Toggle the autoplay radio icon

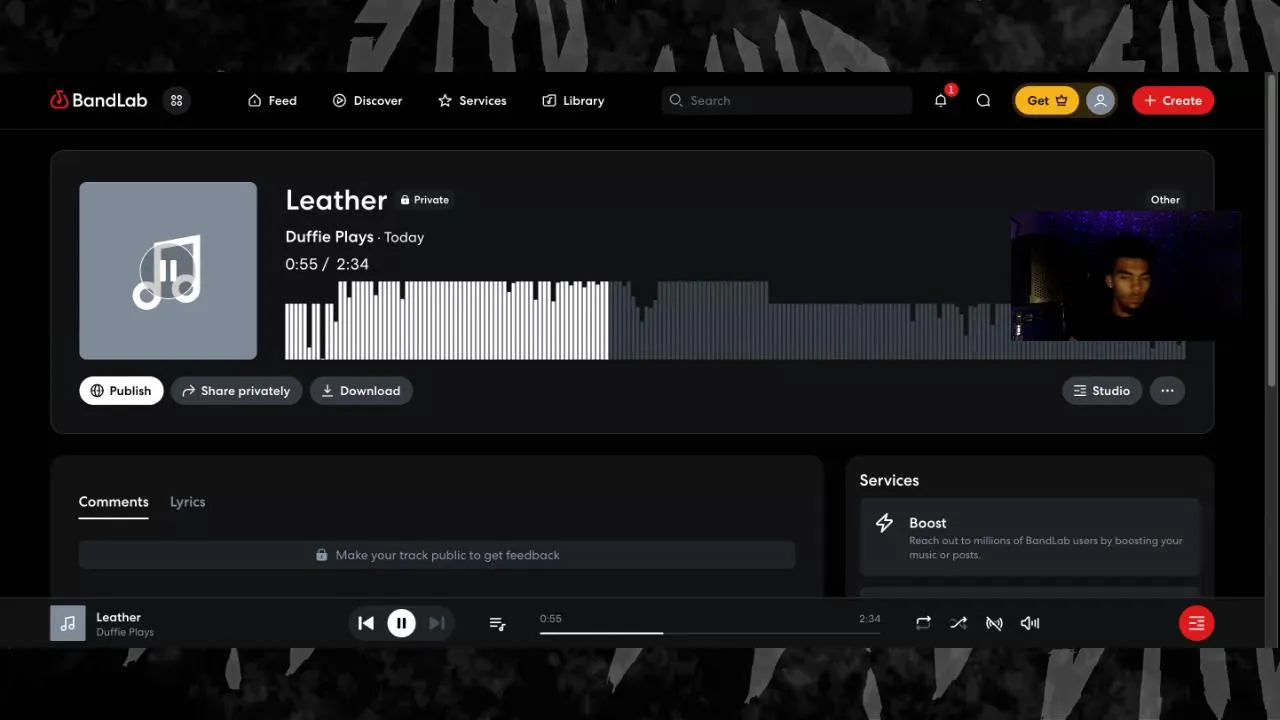tap(994, 623)
